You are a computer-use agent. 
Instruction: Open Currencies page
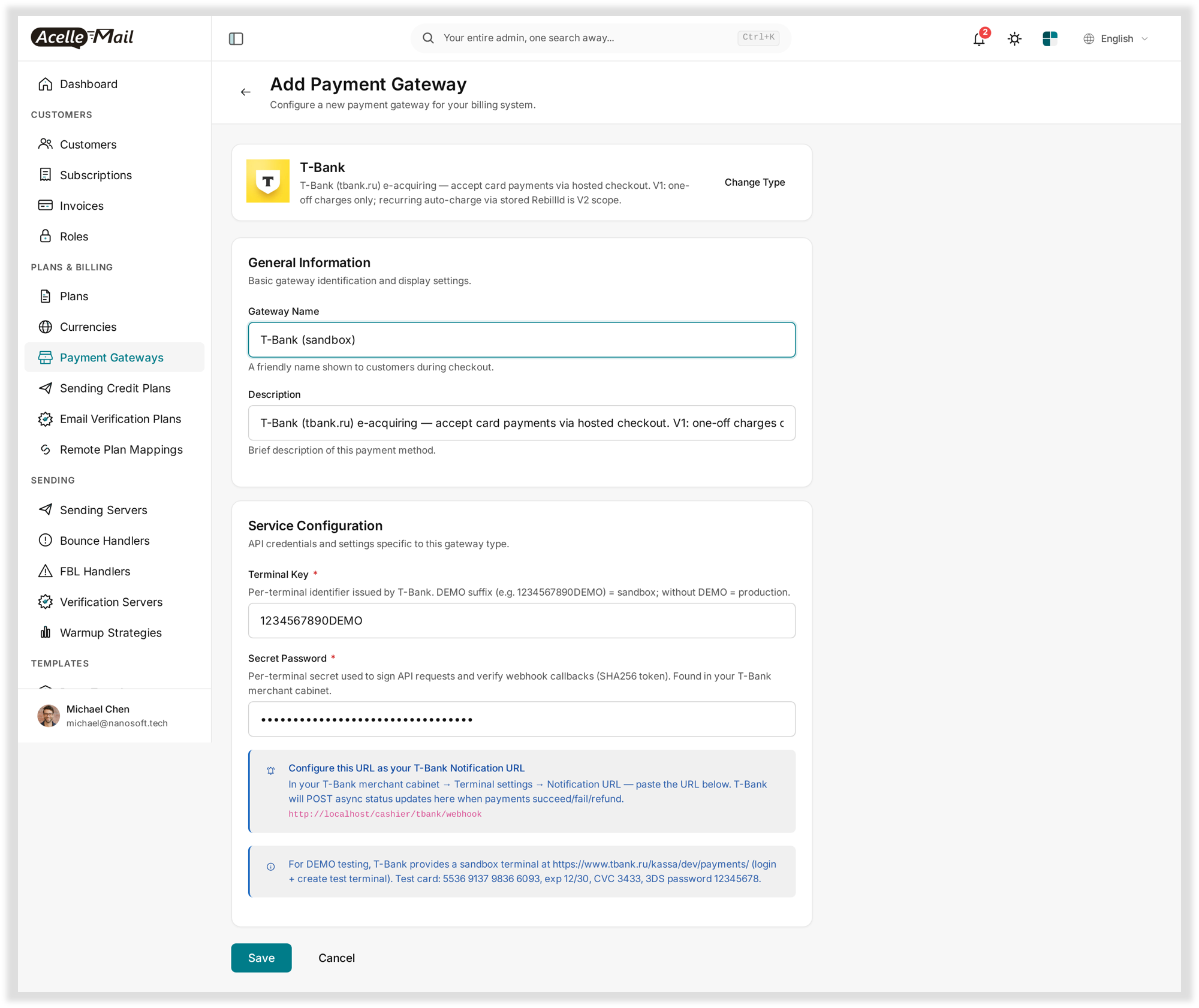[115, 327]
